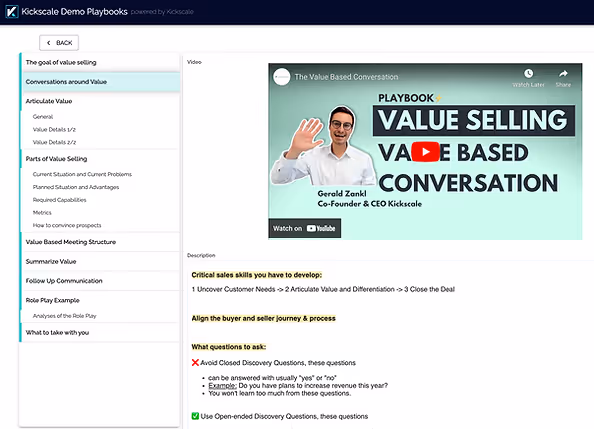The height and width of the screenshot is (429, 594).
Task: Select Conversations around Value section
Action: [100, 82]
